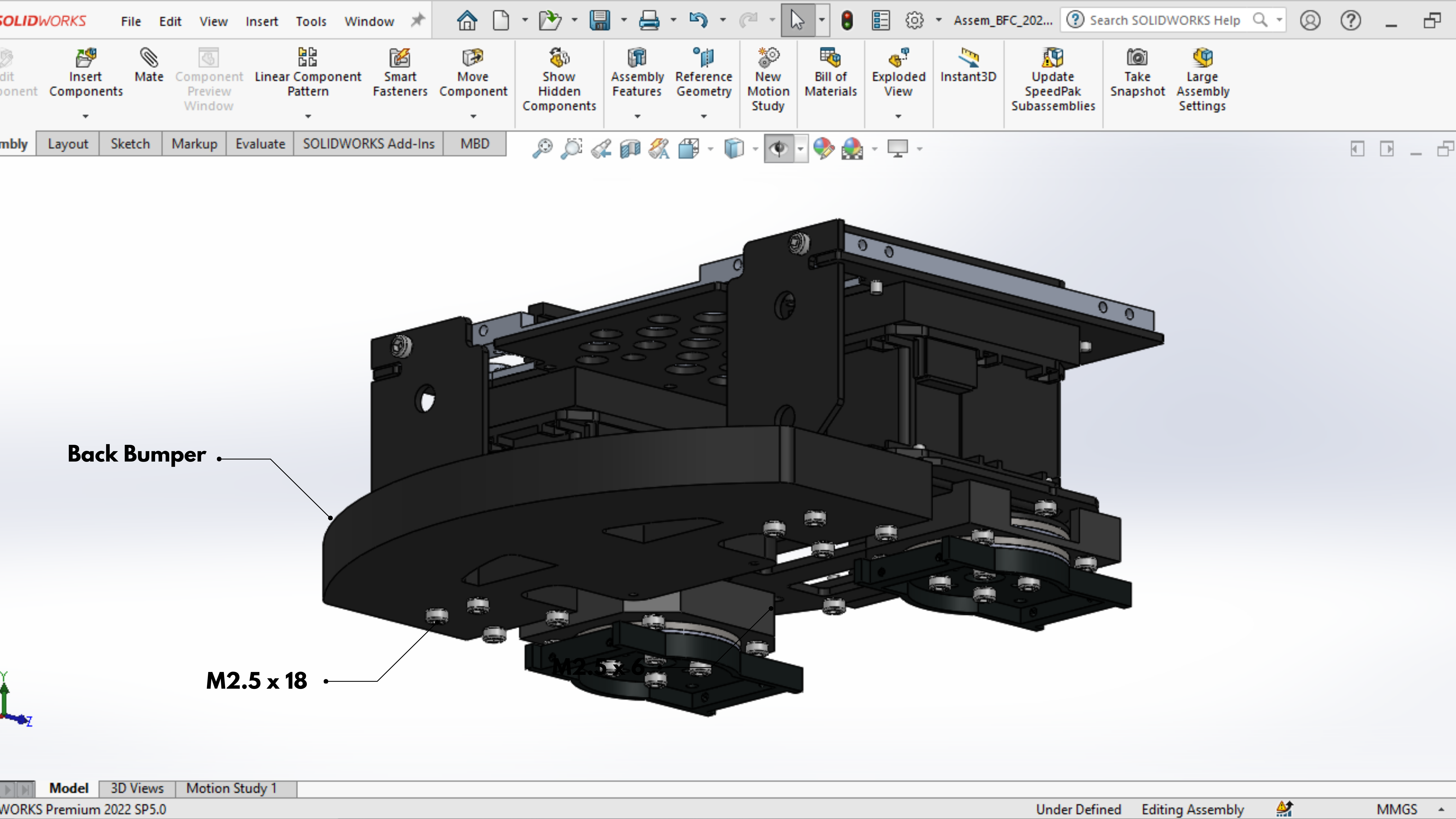This screenshot has height=819, width=1456.
Task: Zoom to Fit in the view toolbar
Action: coord(542,149)
